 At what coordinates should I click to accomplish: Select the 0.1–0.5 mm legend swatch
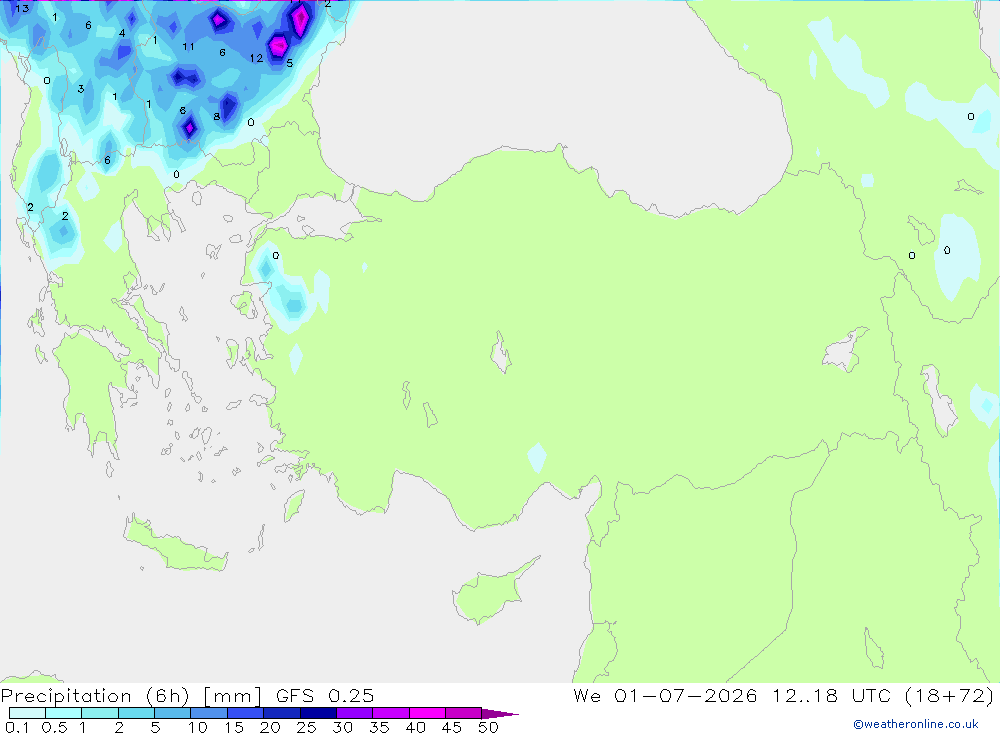coord(27,713)
